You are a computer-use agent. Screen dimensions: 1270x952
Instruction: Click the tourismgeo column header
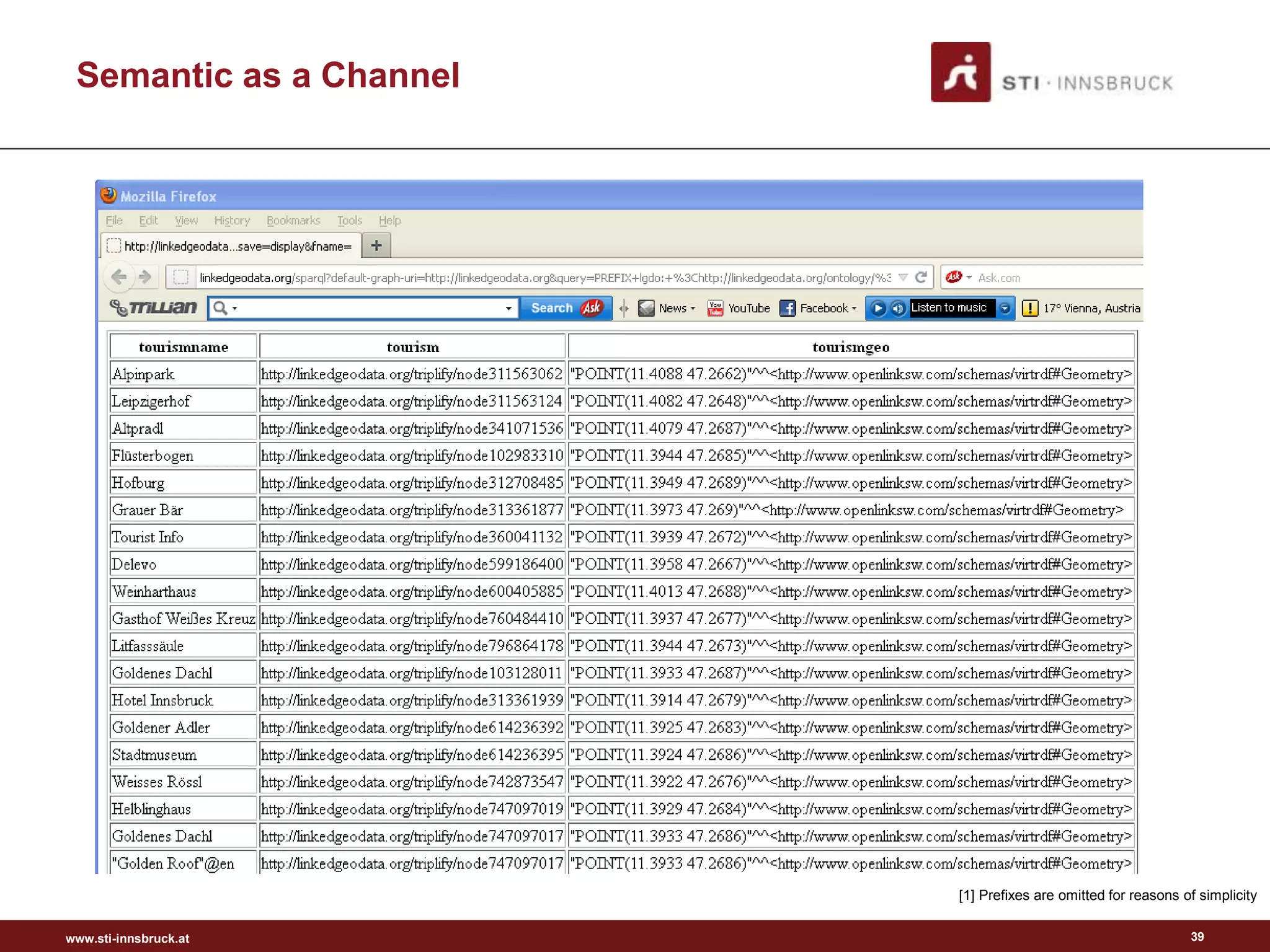851,347
